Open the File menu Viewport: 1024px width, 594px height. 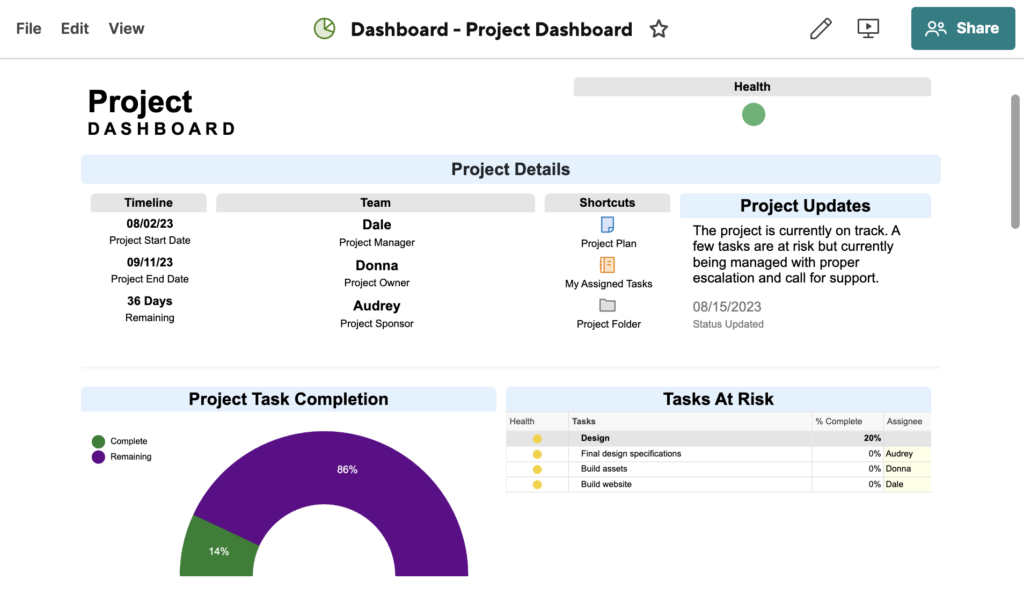(x=29, y=29)
